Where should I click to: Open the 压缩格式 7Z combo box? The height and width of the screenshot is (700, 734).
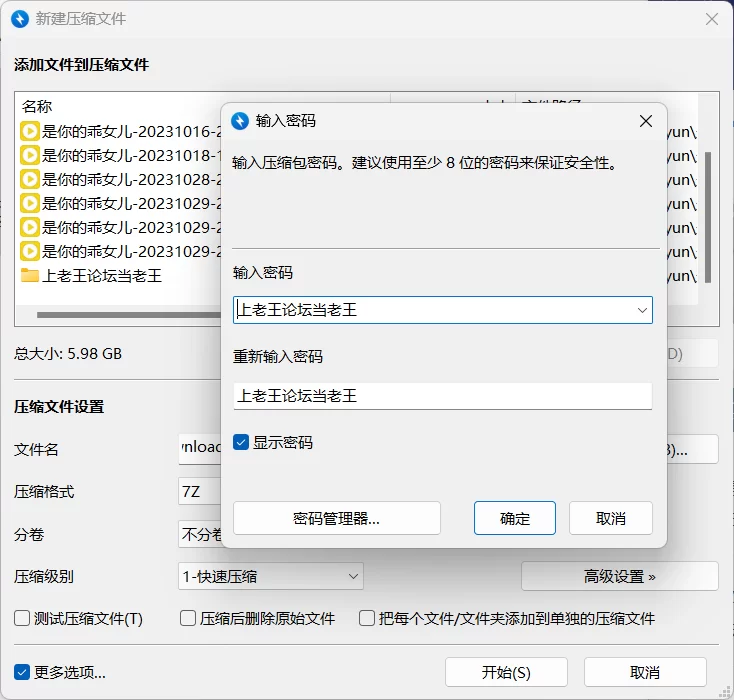(200, 491)
